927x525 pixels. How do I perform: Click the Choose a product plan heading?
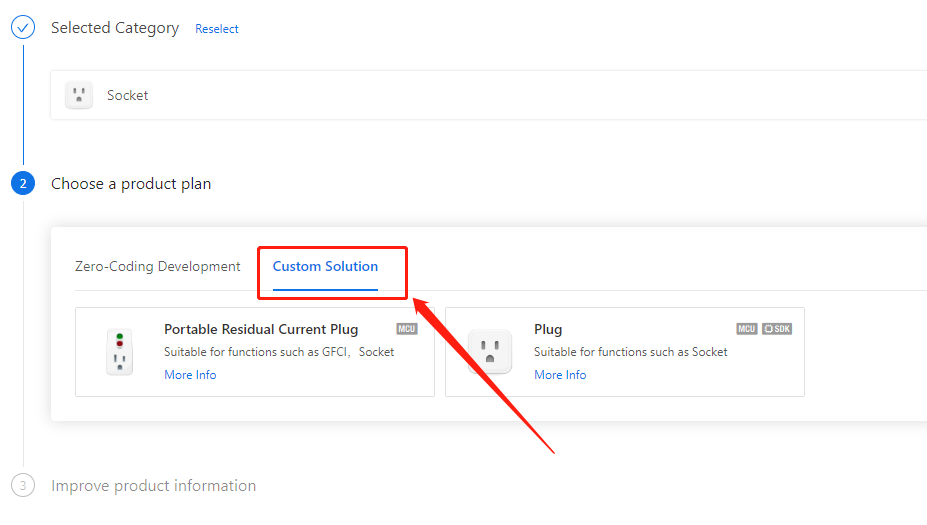coord(131,184)
